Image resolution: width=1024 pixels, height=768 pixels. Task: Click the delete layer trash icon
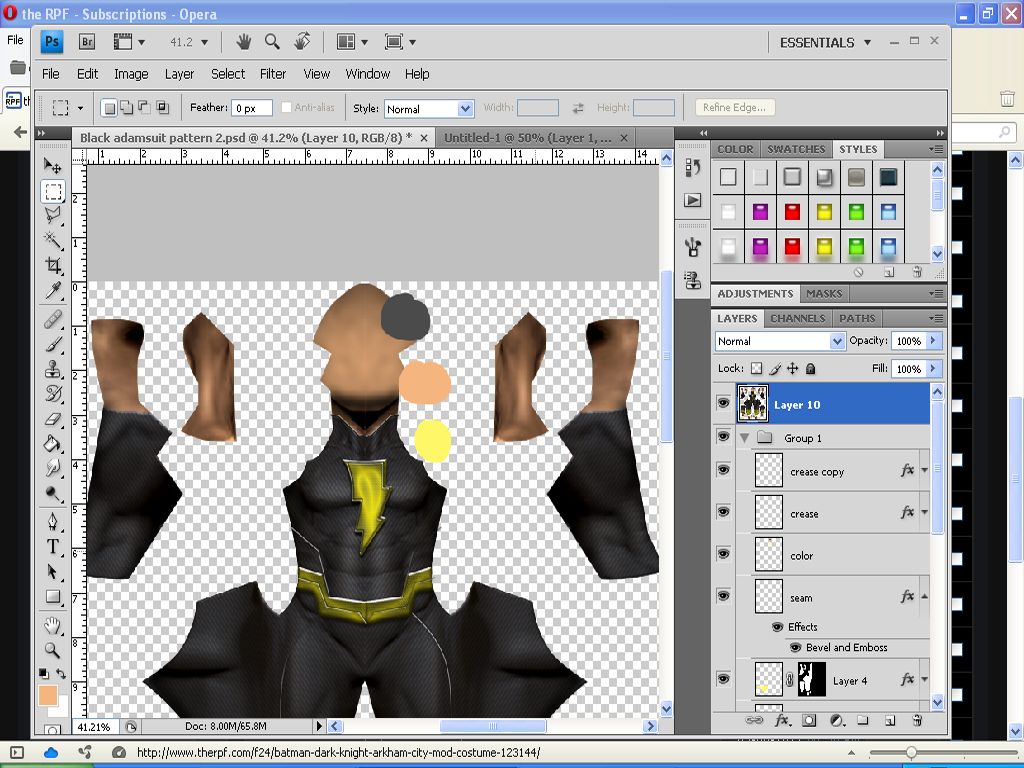[917, 720]
